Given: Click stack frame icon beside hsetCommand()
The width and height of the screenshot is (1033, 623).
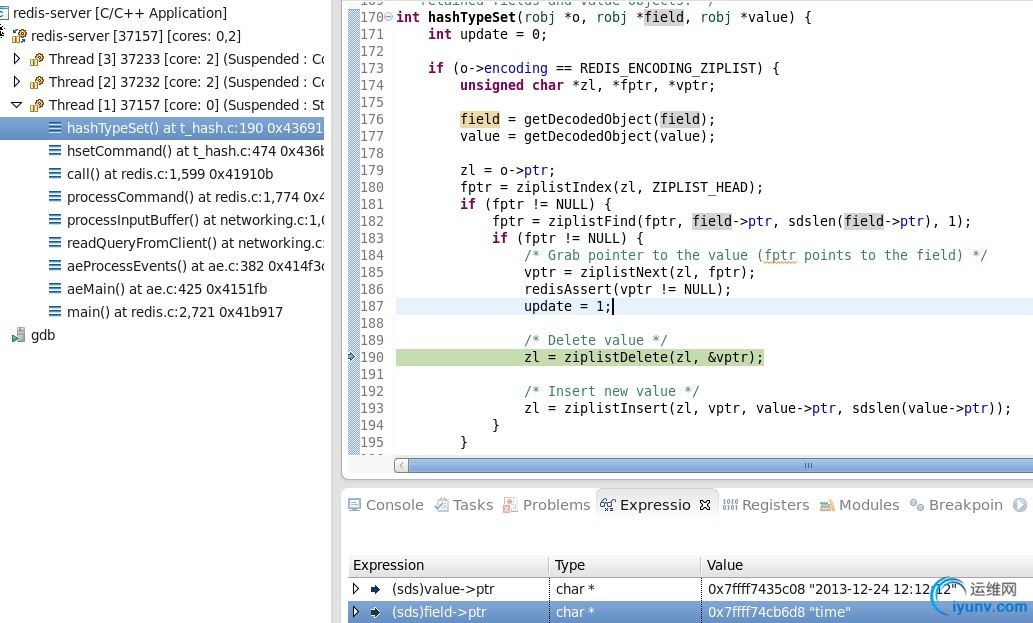Looking at the screenshot, I should coord(55,151).
